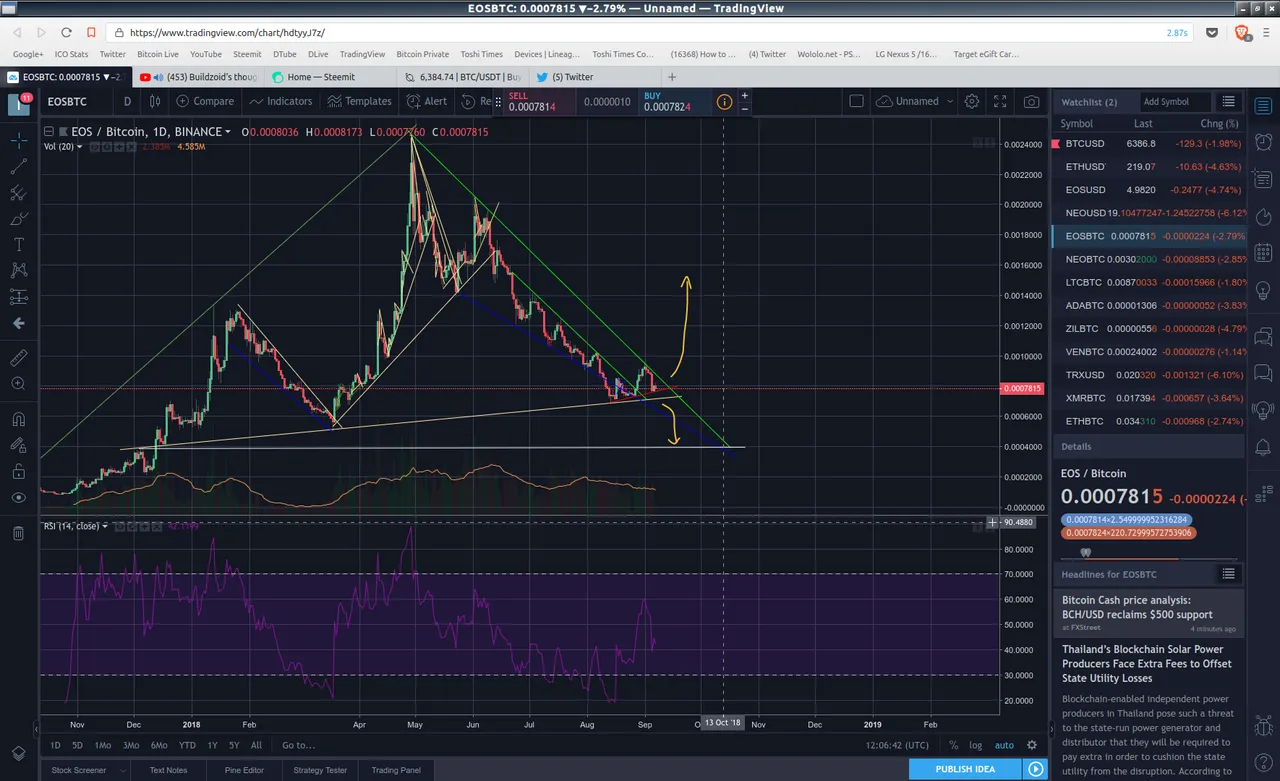Open the D timeframe interval dropdown
The width and height of the screenshot is (1280, 781).
tap(127, 101)
